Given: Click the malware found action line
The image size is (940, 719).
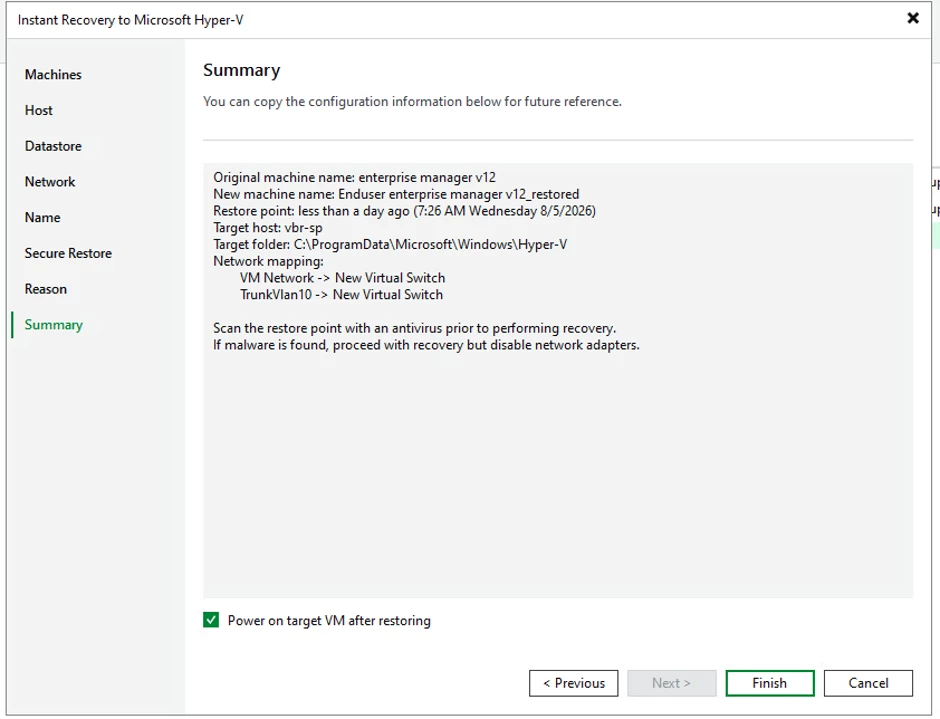Looking at the screenshot, I should pos(426,345).
